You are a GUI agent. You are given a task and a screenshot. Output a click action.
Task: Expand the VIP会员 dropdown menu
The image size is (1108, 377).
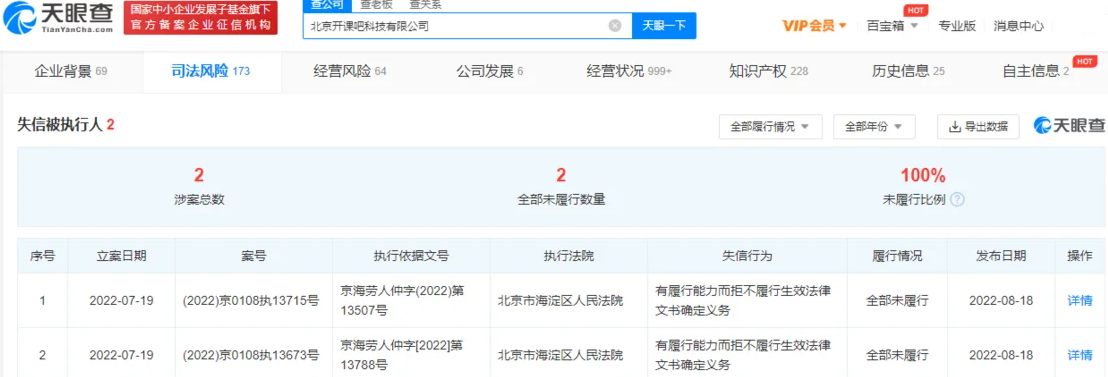pos(814,26)
